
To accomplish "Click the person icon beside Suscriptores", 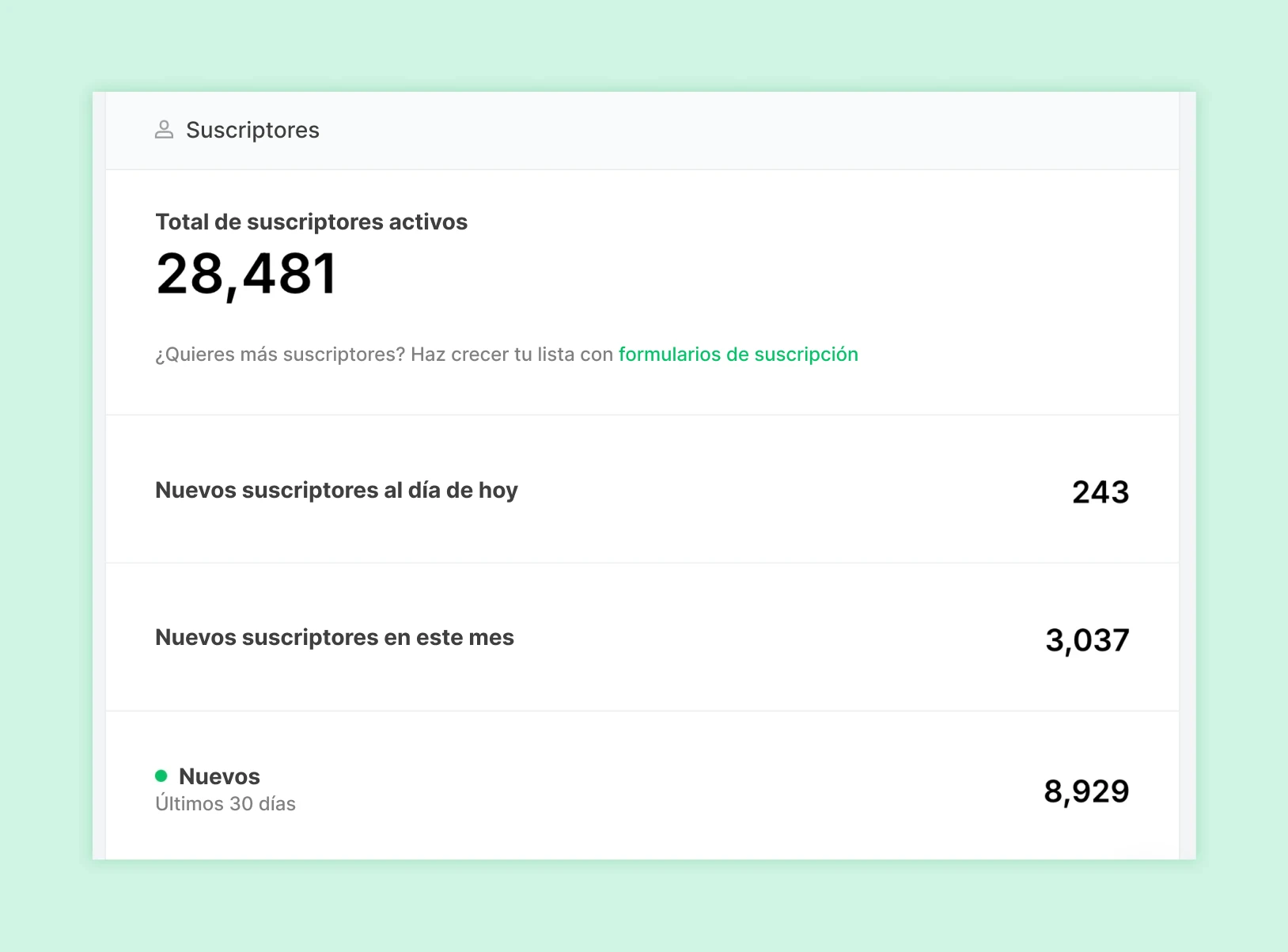I will [x=164, y=130].
